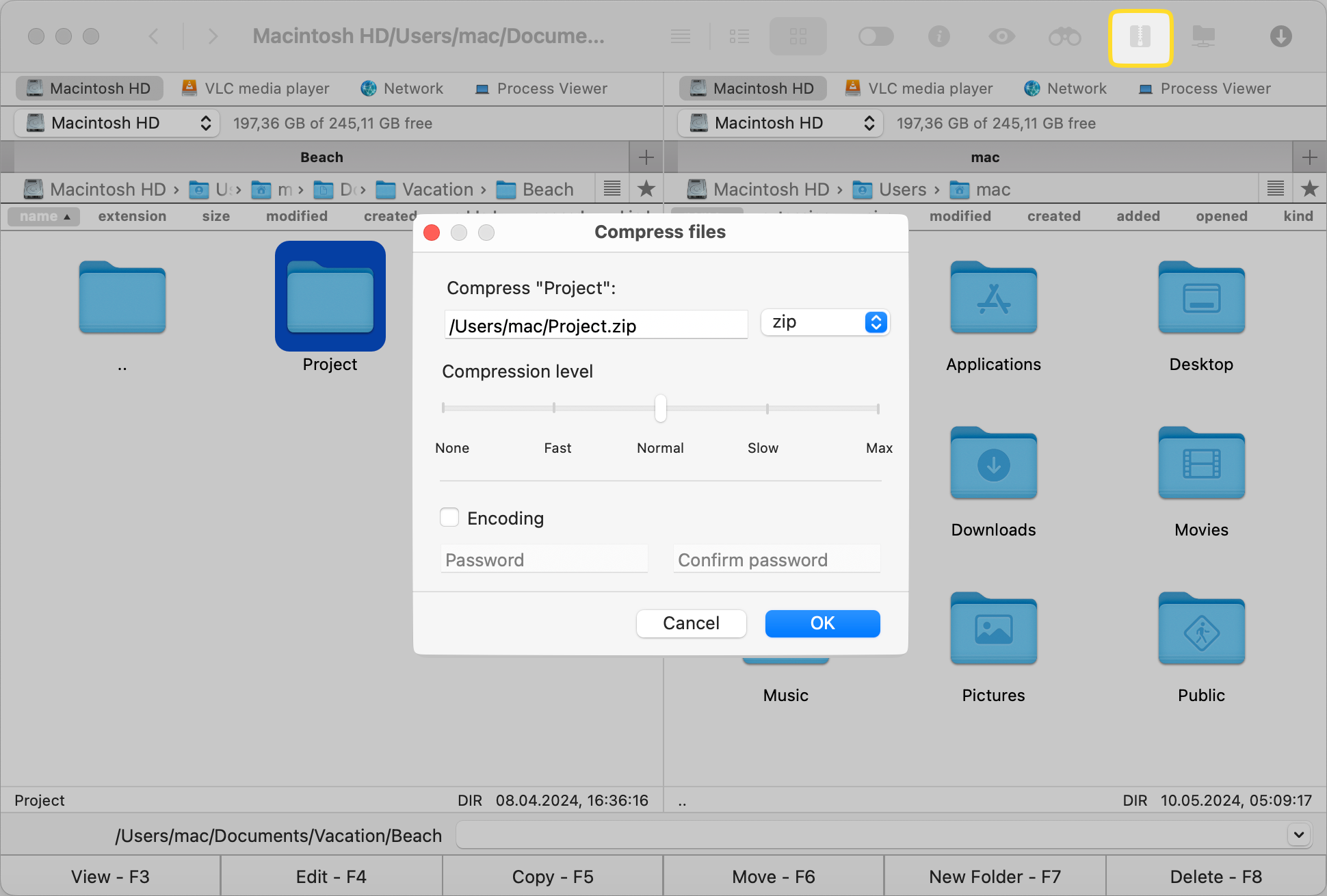Switch to icons view with grid icon
This screenshot has width=1327, height=896.
click(x=798, y=36)
